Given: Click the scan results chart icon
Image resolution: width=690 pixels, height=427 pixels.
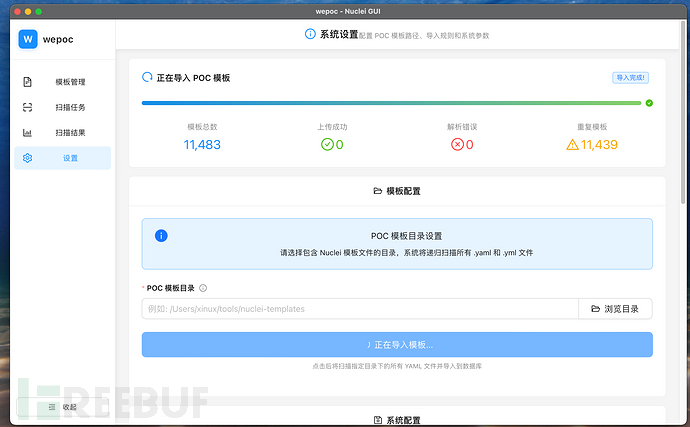Looking at the screenshot, I should pos(27,133).
